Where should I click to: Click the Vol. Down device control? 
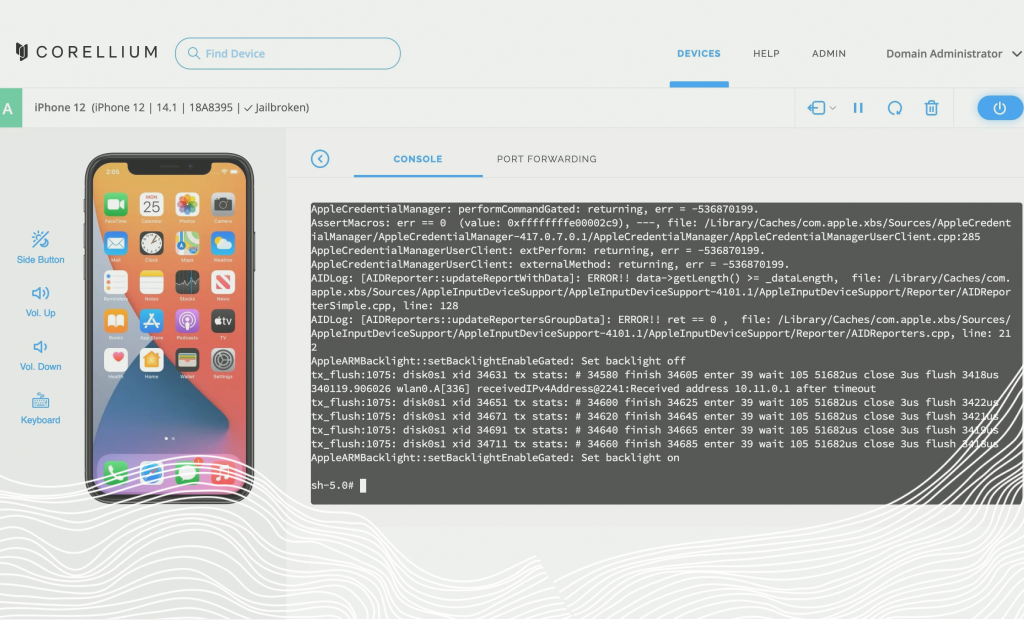point(40,355)
